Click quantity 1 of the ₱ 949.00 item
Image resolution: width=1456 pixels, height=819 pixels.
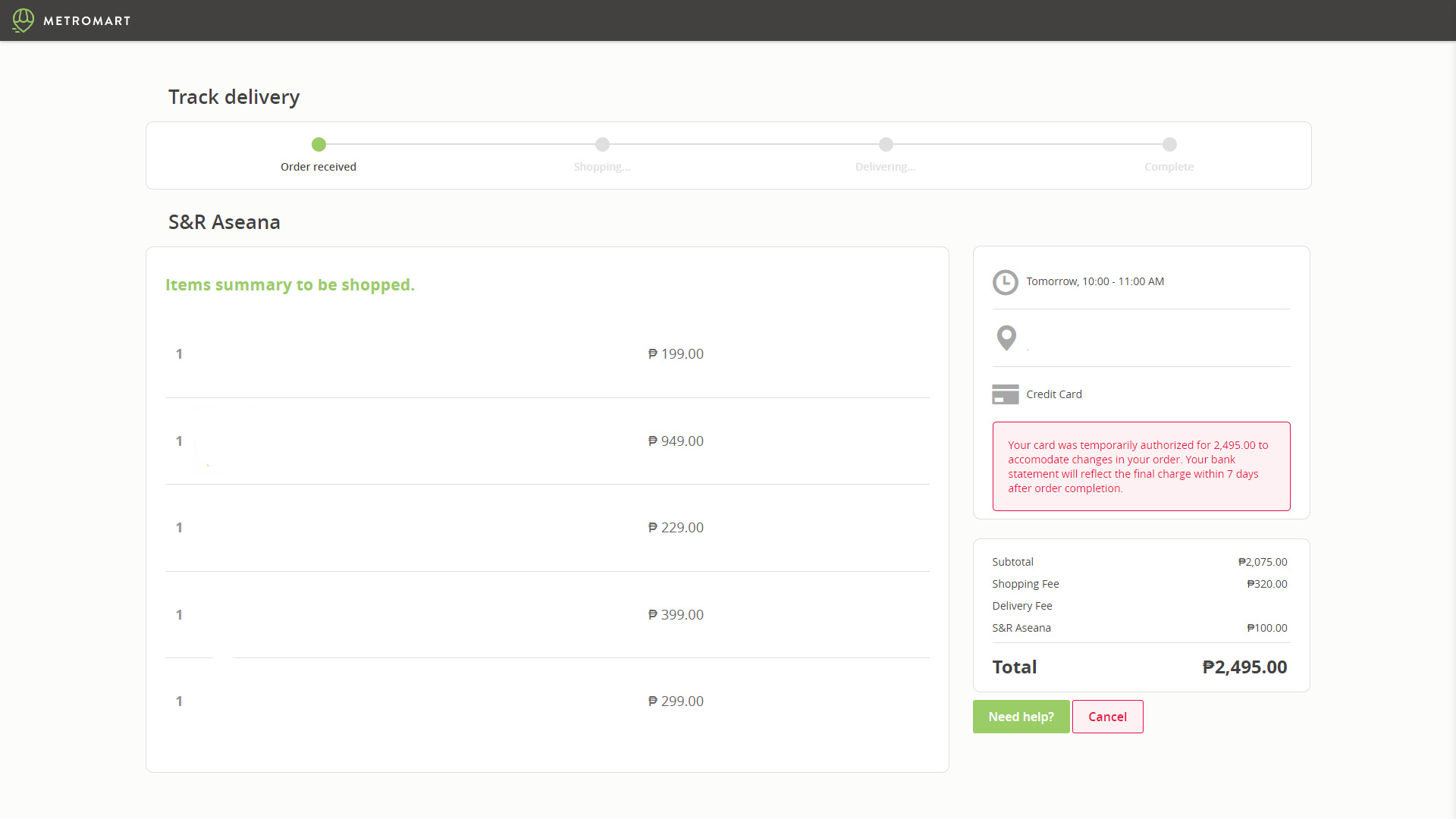pos(179,441)
